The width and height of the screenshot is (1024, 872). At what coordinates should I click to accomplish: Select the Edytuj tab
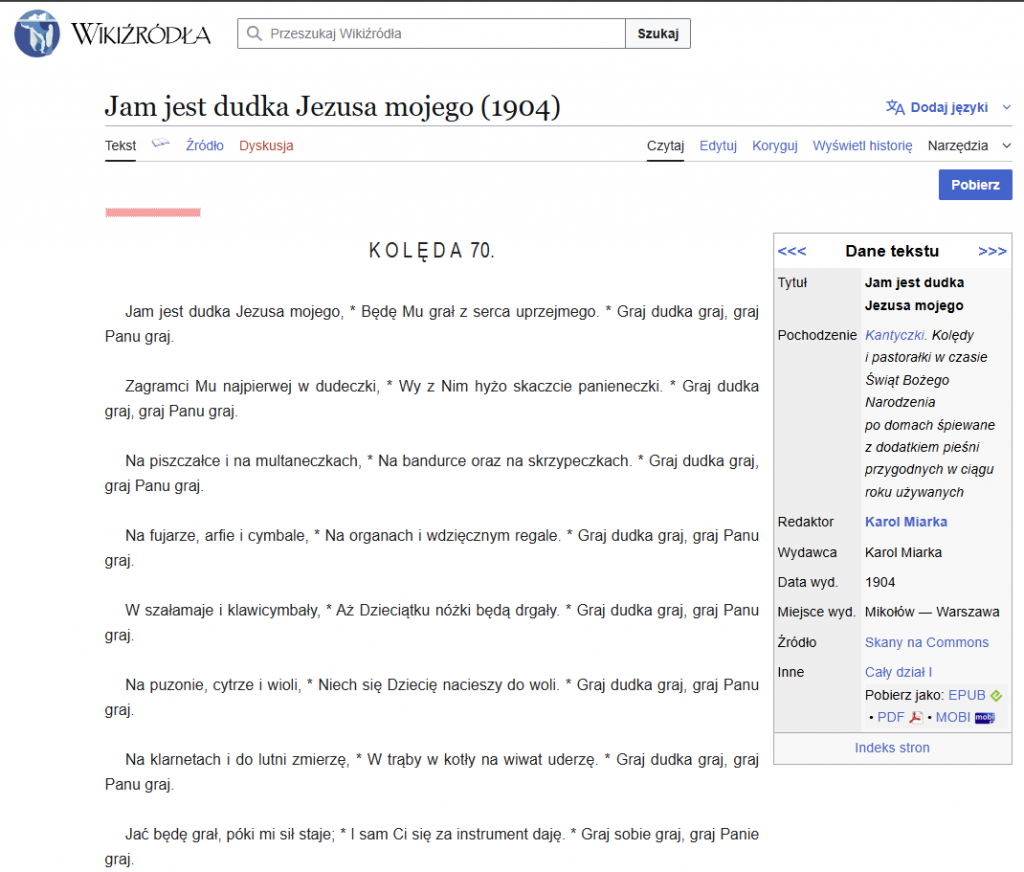718,146
